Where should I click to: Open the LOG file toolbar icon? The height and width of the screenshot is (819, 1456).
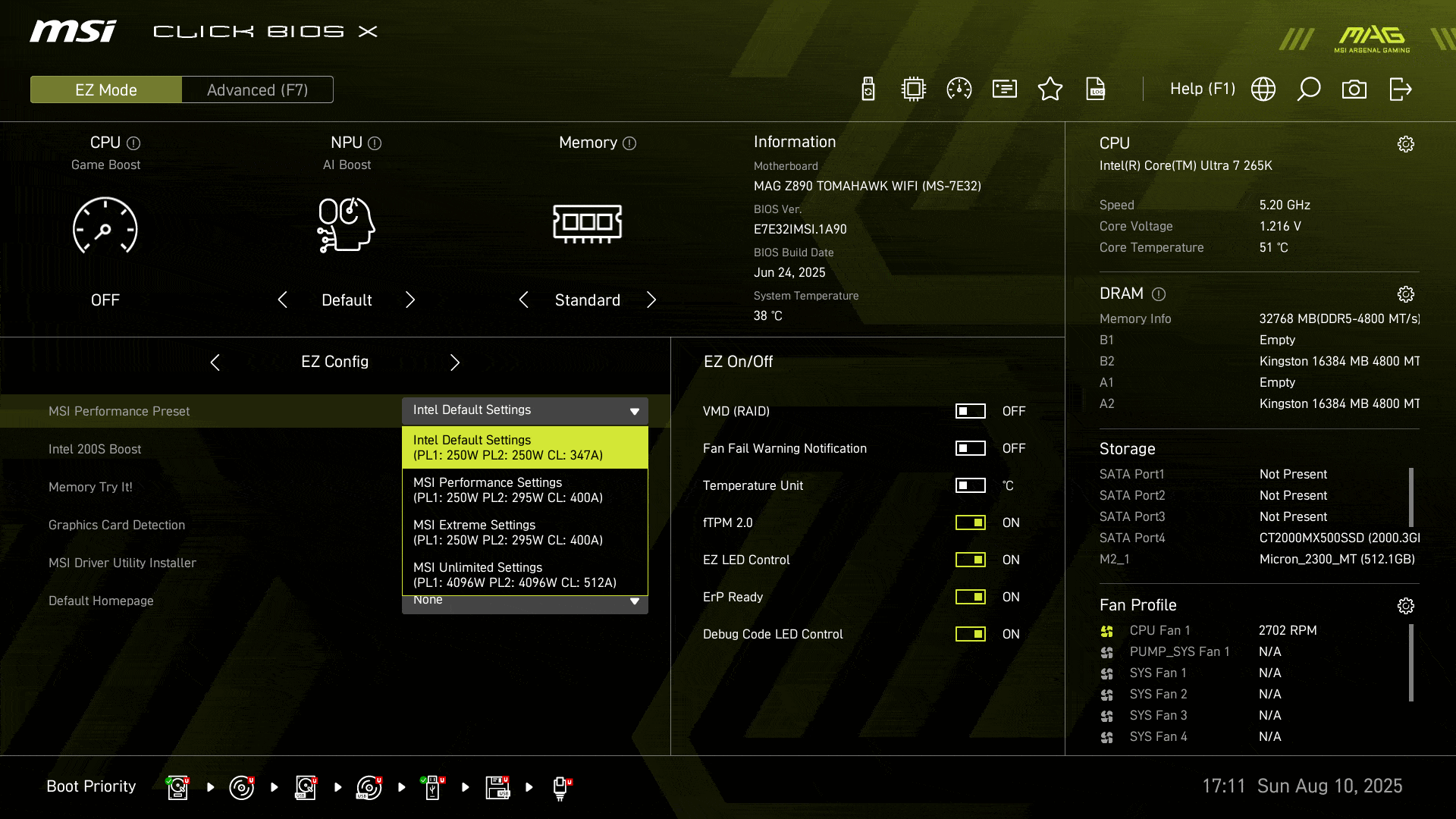[x=1096, y=89]
